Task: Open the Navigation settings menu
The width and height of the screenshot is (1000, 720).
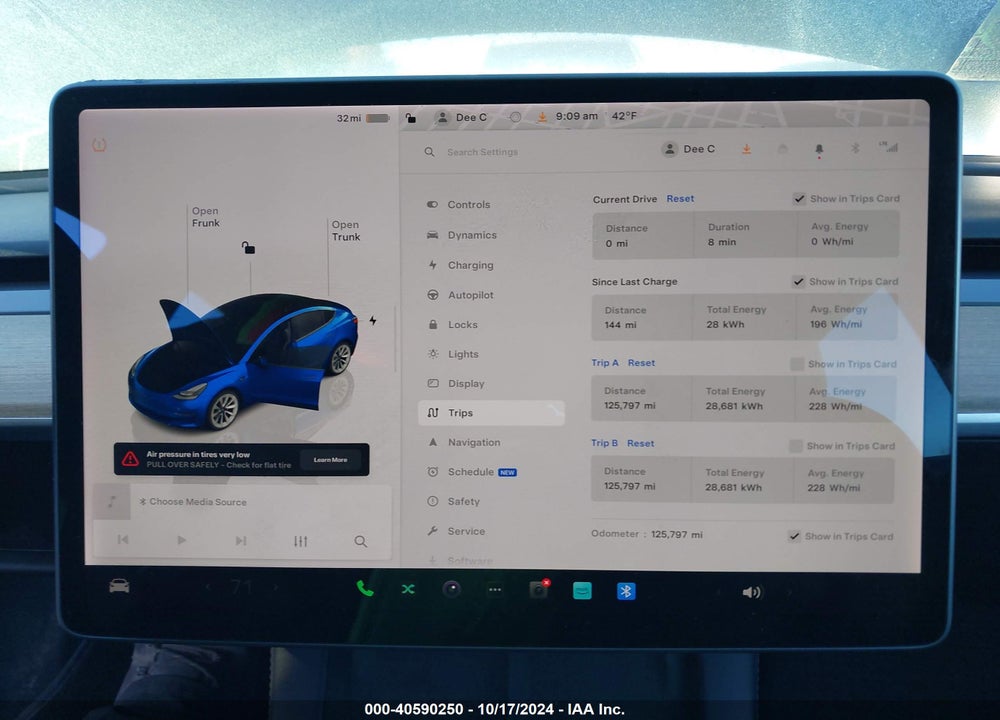Action: tap(464, 442)
